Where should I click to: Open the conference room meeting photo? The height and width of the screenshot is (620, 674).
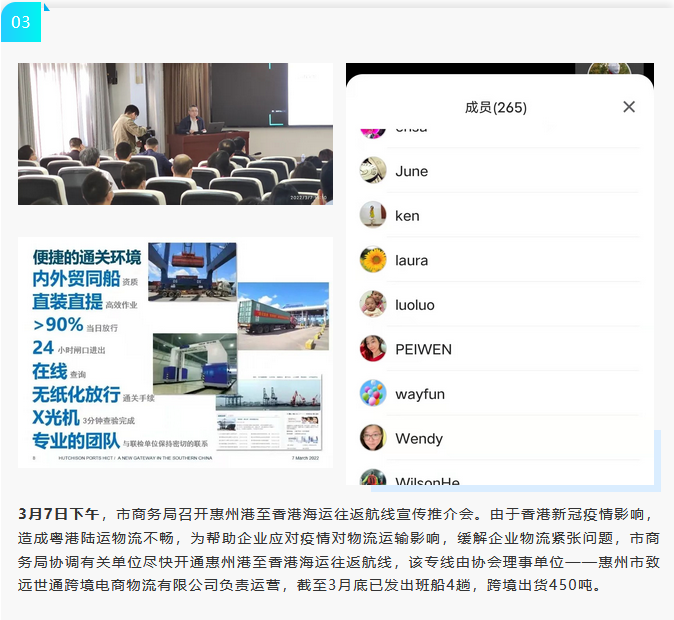click(x=175, y=134)
